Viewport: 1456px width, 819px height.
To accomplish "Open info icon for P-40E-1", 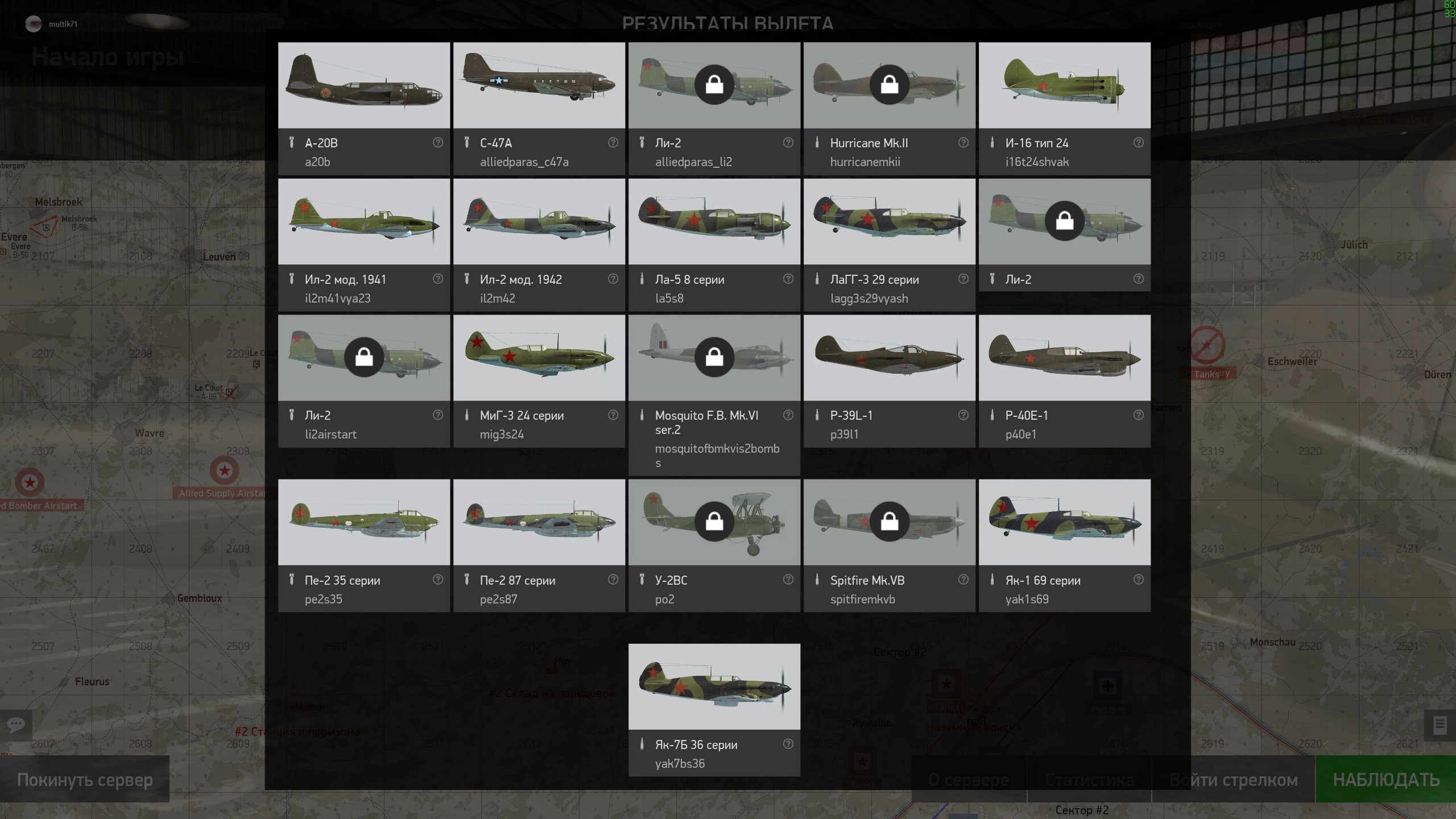I will (1138, 415).
